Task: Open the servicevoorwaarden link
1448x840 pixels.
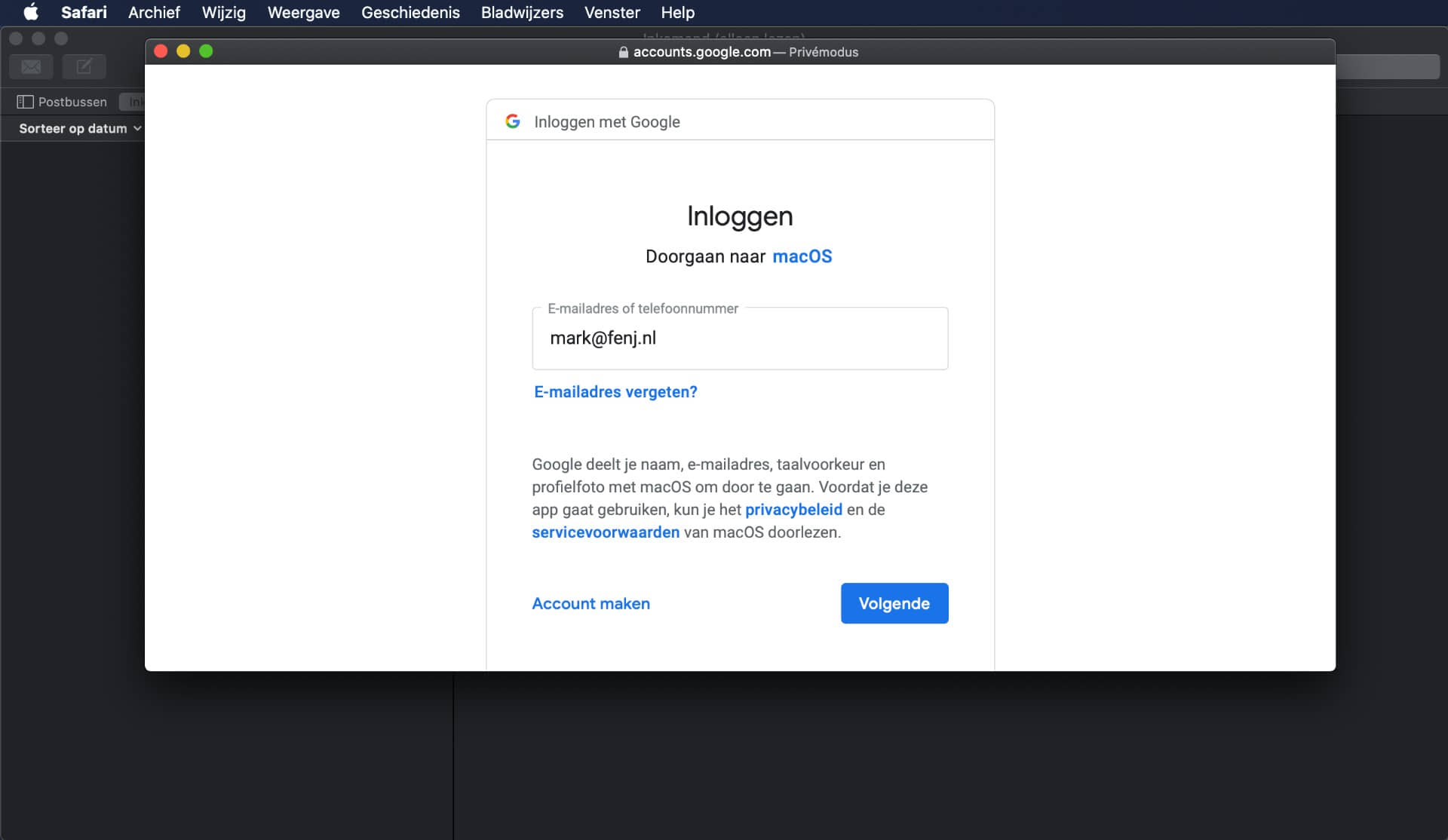Action: point(606,532)
